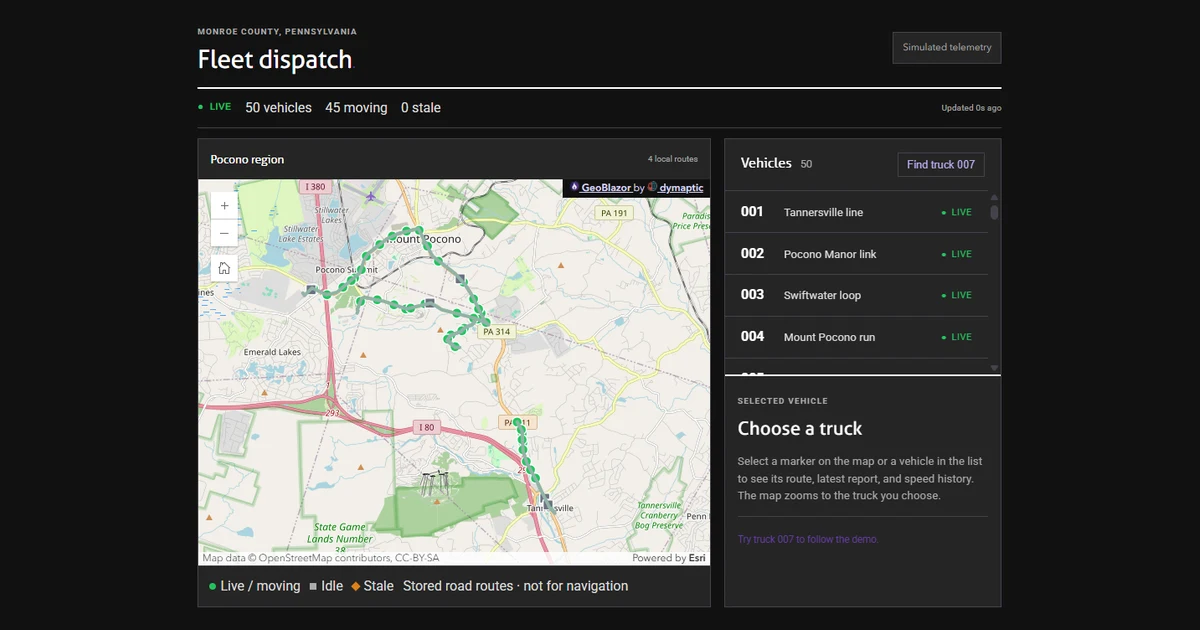
Task: Select the idle marker west of Pocono Summit
Action: click(x=312, y=290)
